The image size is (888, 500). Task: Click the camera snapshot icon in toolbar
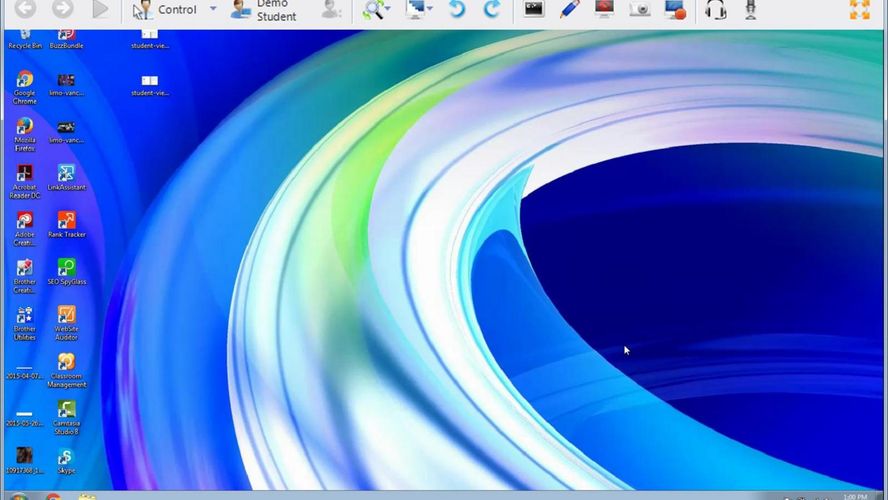[x=639, y=9]
